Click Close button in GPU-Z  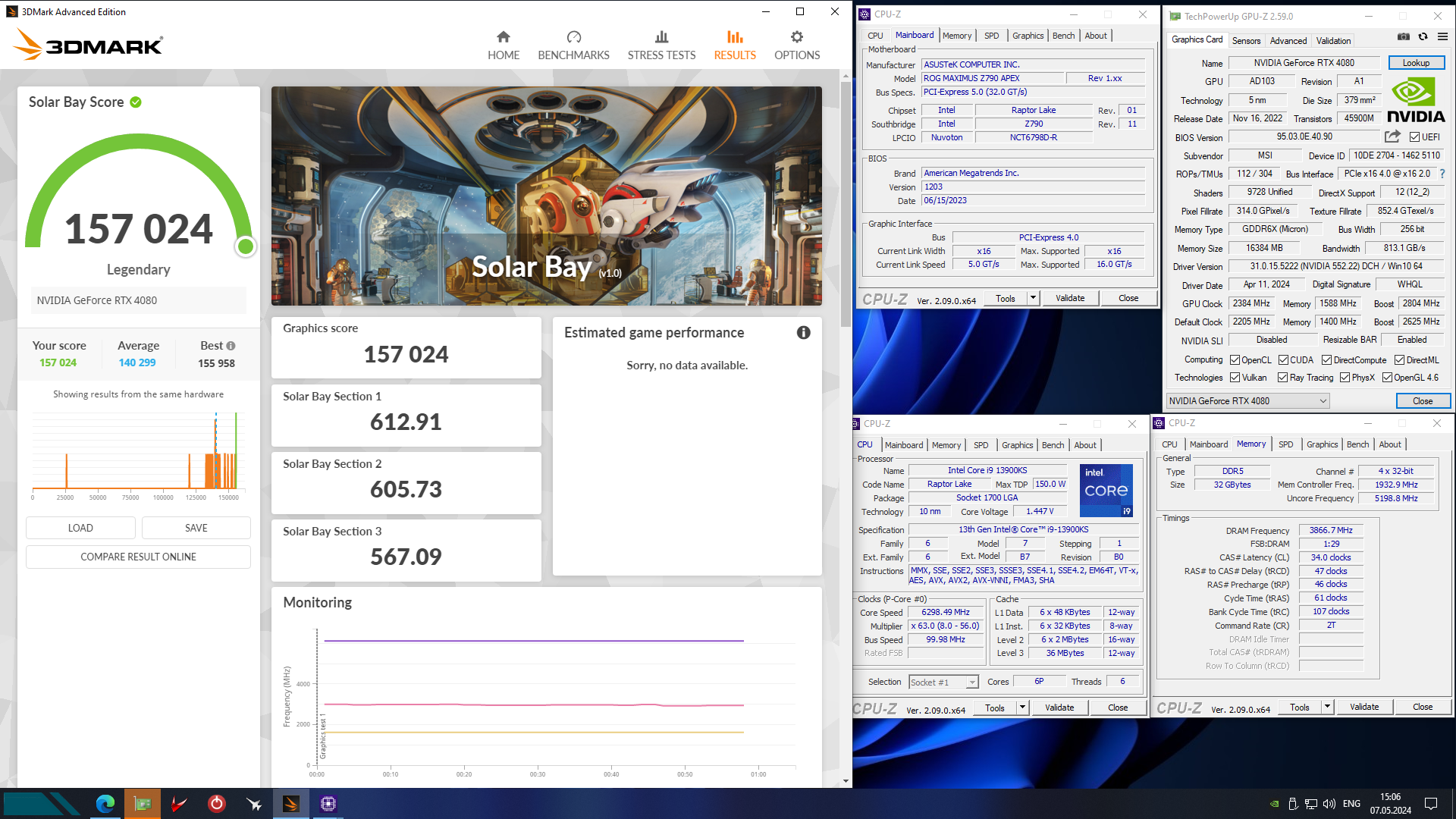point(1423,401)
